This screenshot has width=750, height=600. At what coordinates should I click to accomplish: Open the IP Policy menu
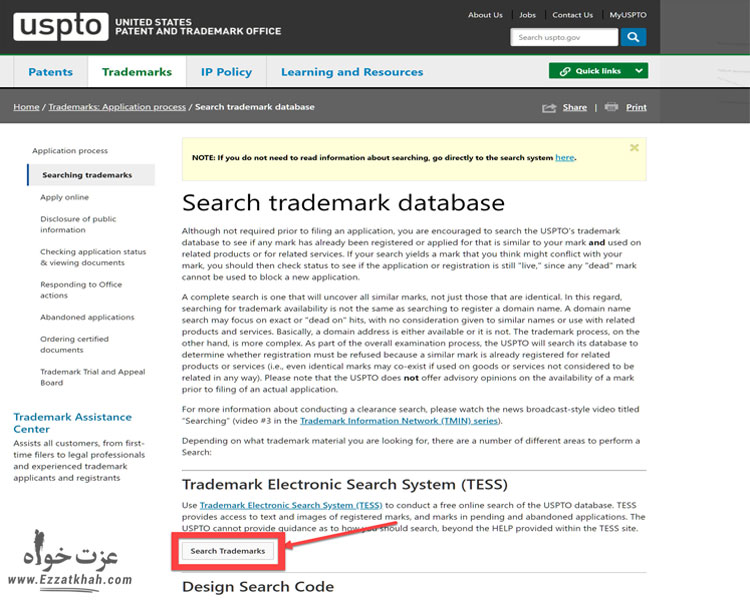(226, 72)
